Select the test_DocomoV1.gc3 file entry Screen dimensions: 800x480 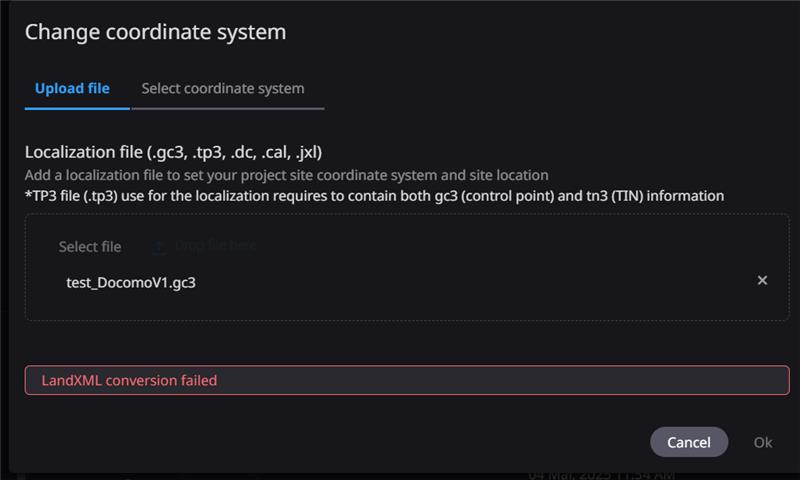pyautogui.click(x=131, y=282)
